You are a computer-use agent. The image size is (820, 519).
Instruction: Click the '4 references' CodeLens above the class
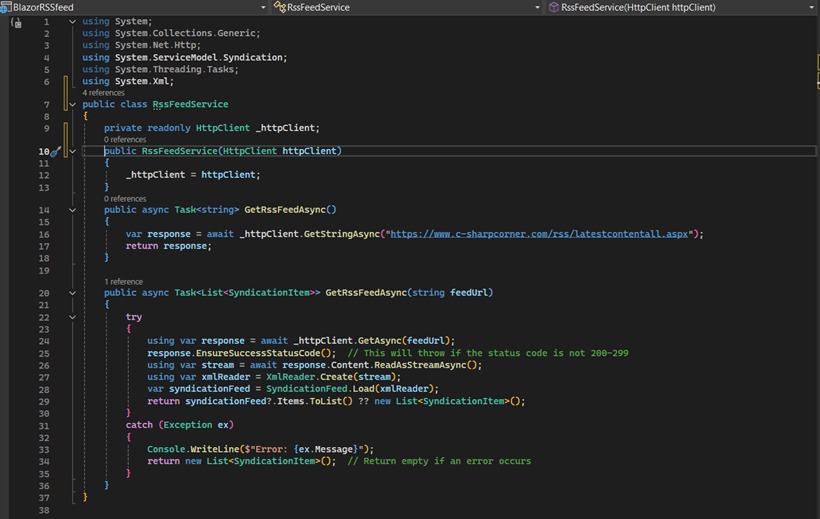pyautogui.click(x=104, y=93)
